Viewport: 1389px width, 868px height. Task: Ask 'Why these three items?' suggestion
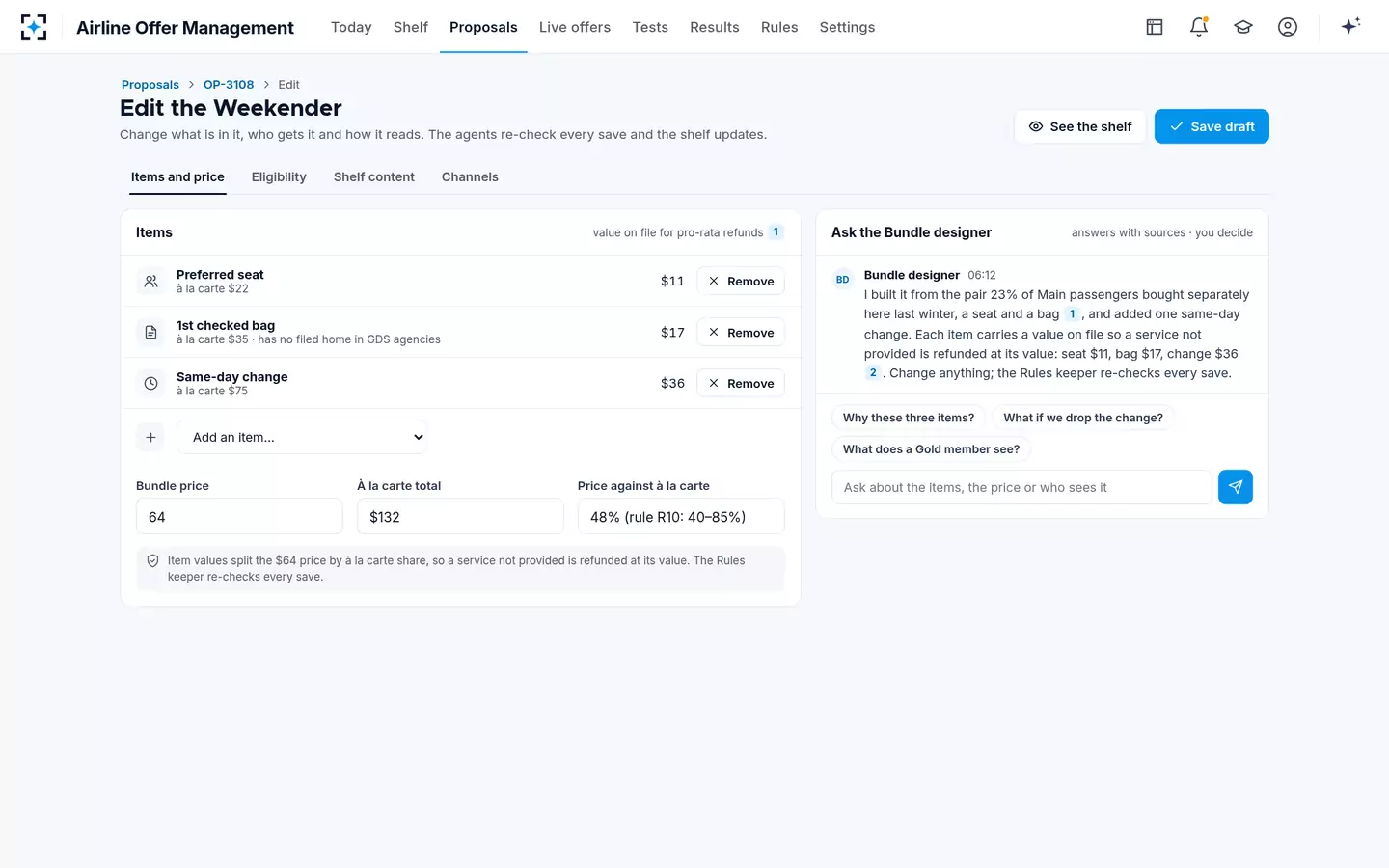909,418
